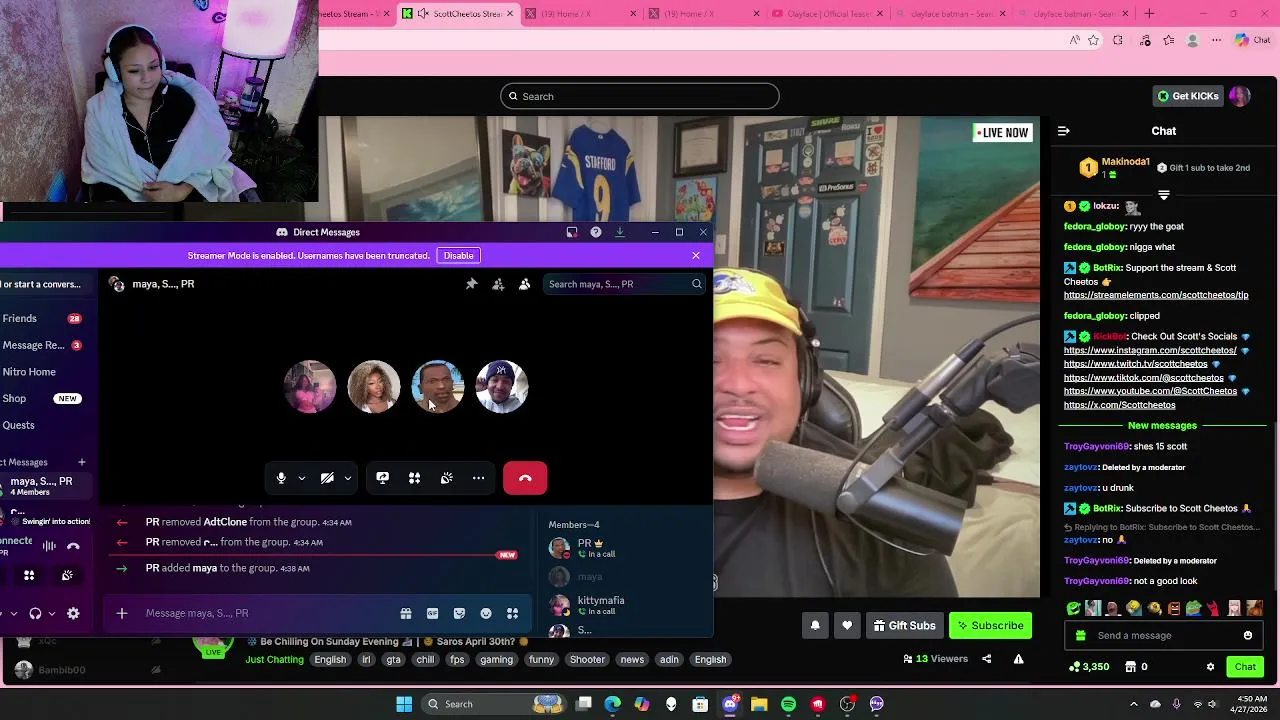
Task: Open activities icon in Discord call controls
Action: [x=414, y=478]
